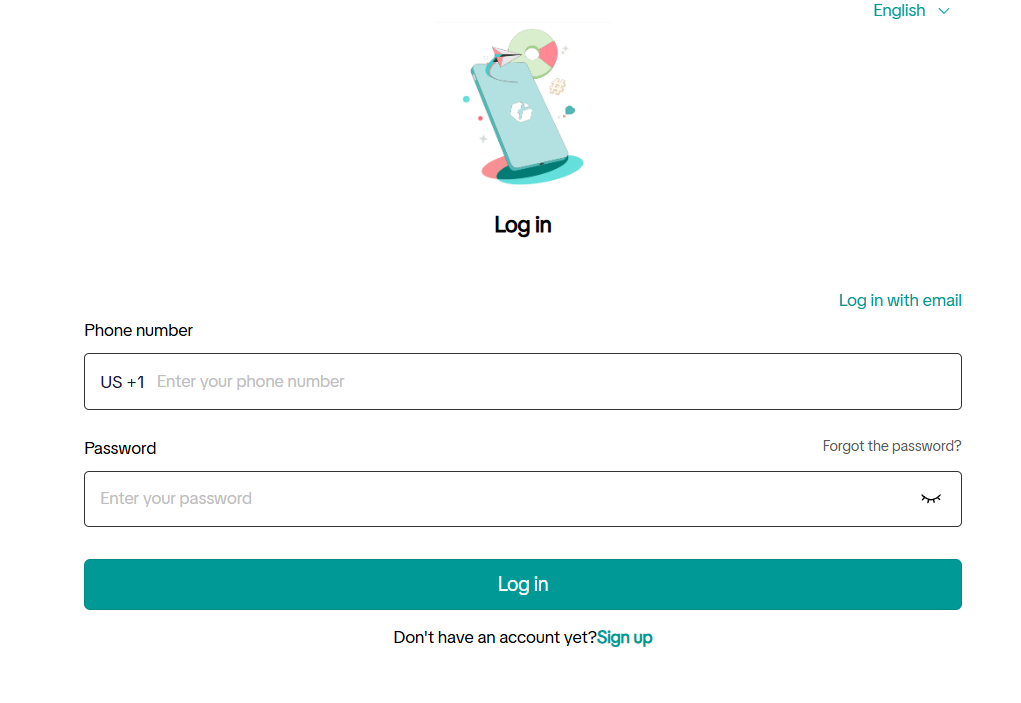Show password with the closed-eye icon
1021x703 pixels.
(x=930, y=499)
